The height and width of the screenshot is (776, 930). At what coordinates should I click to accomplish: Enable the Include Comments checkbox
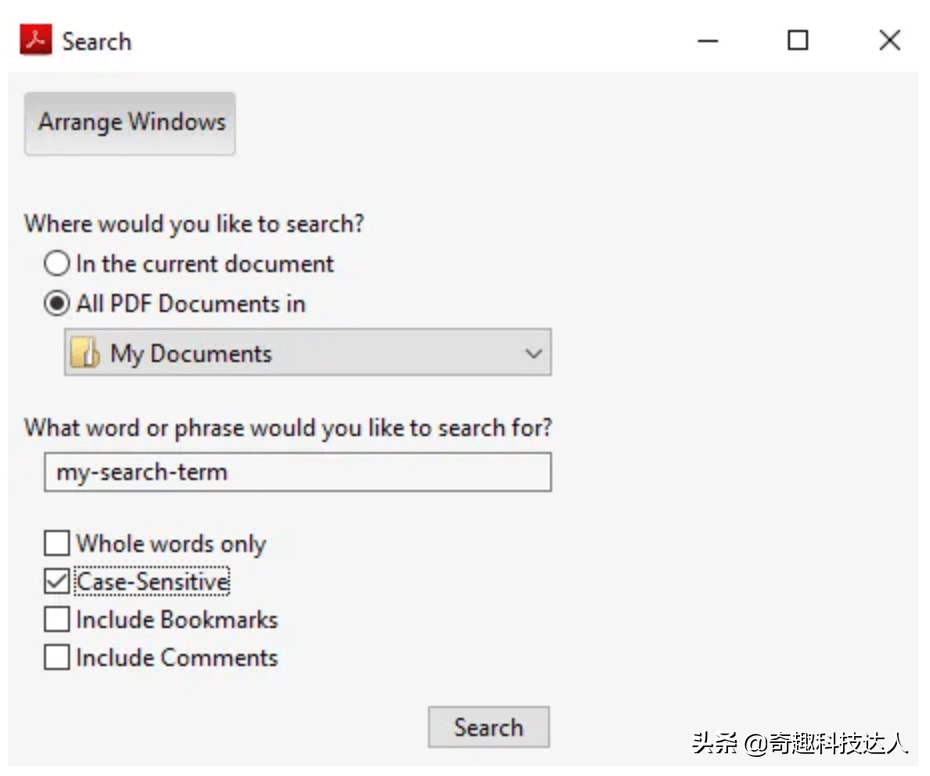(x=57, y=657)
